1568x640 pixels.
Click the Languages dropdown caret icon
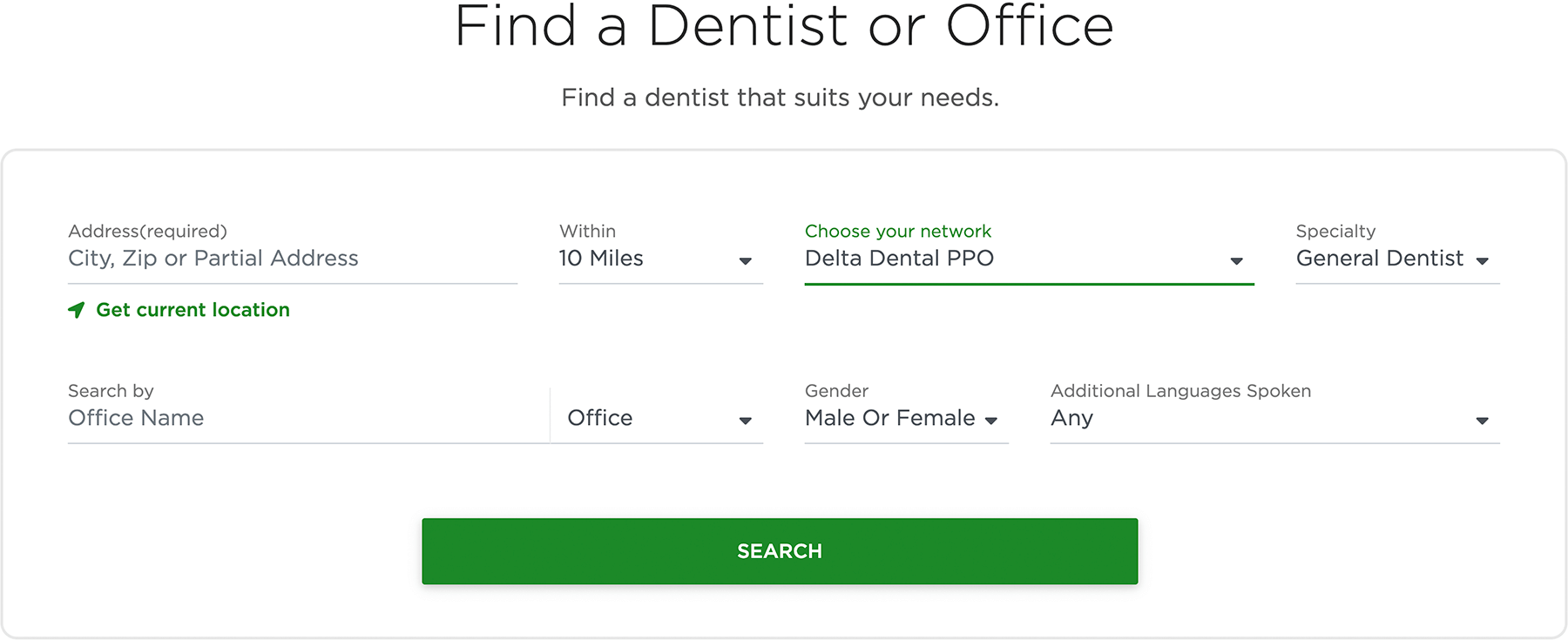pyautogui.click(x=1482, y=421)
